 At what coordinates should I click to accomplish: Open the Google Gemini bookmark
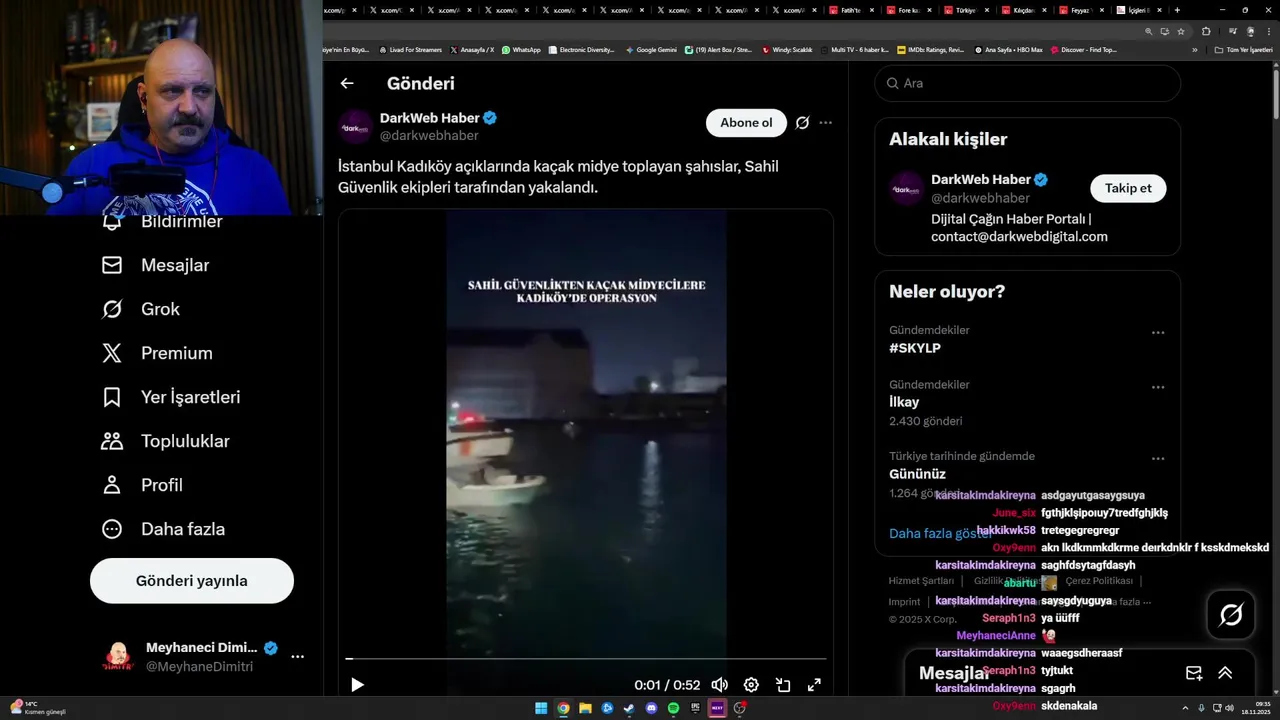coord(651,49)
